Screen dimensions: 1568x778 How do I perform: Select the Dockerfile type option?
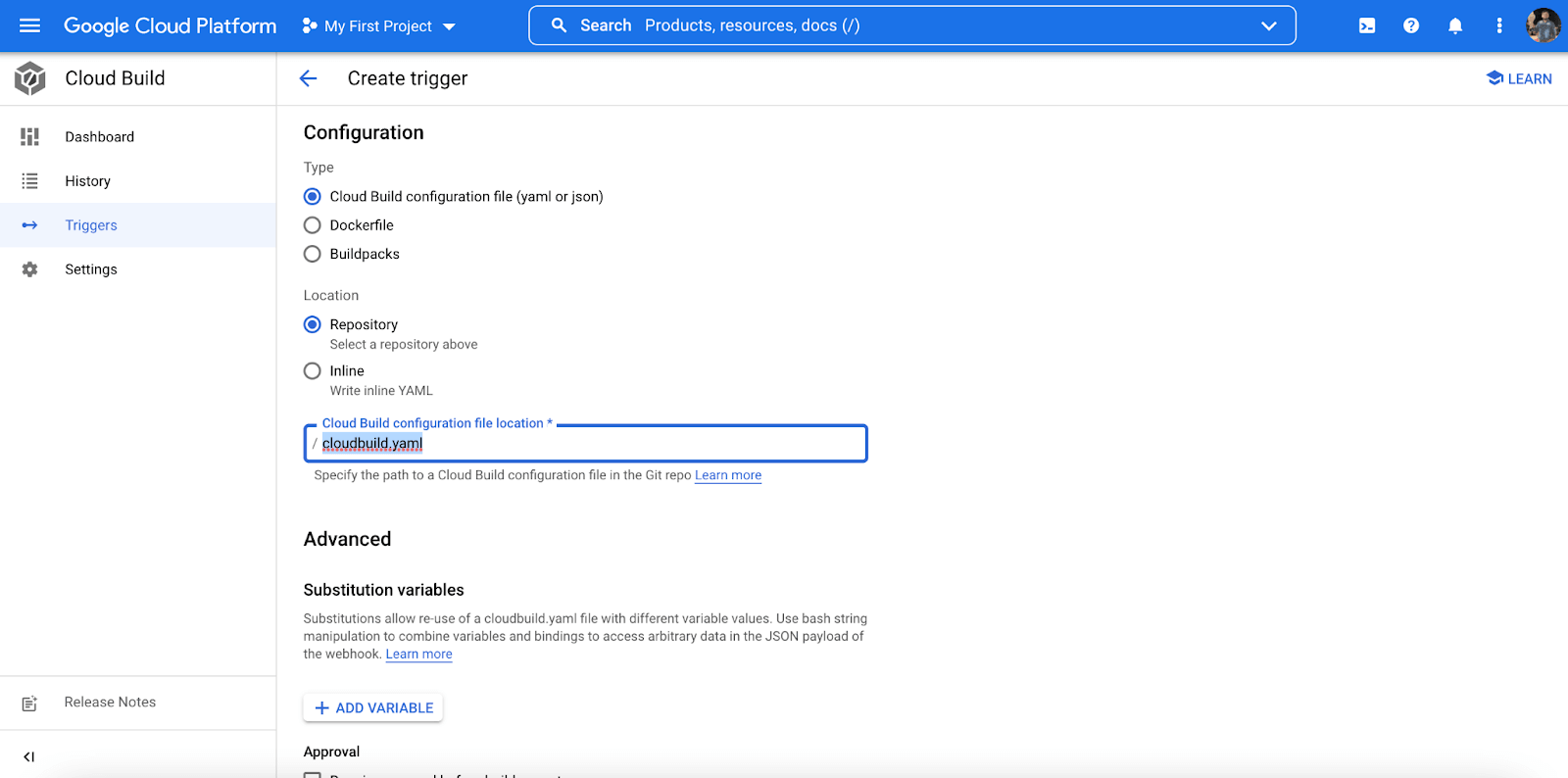click(313, 225)
